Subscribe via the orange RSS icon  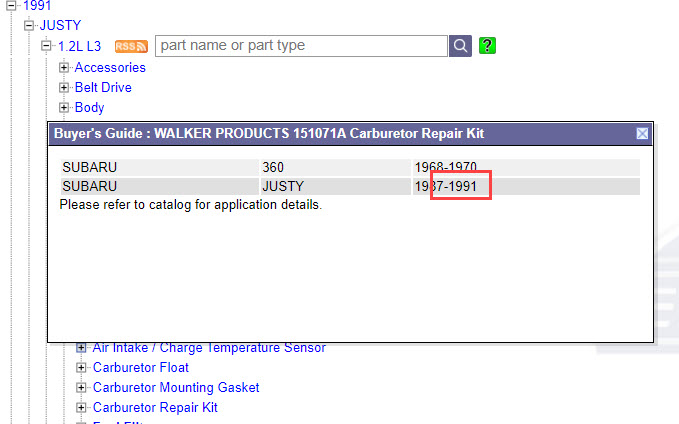pyautogui.click(x=131, y=46)
